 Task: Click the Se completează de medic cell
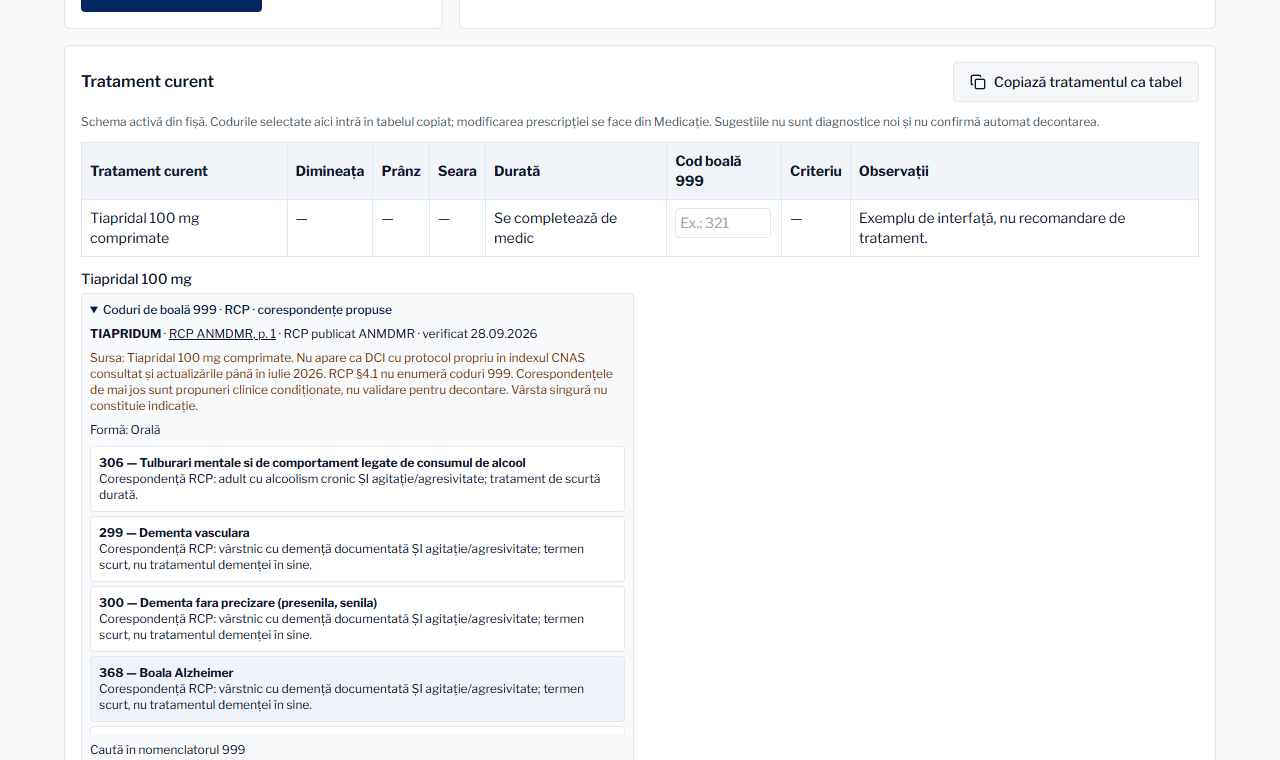click(576, 228)
